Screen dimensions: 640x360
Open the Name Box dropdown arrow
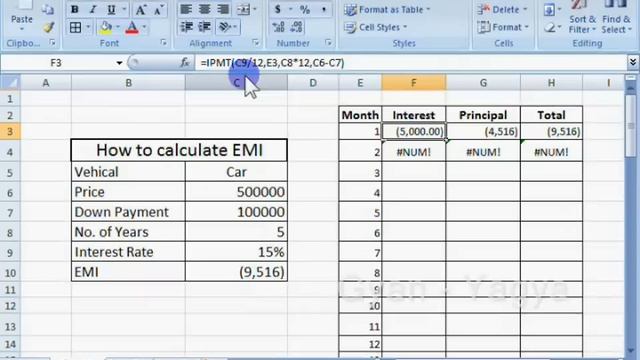119,63
